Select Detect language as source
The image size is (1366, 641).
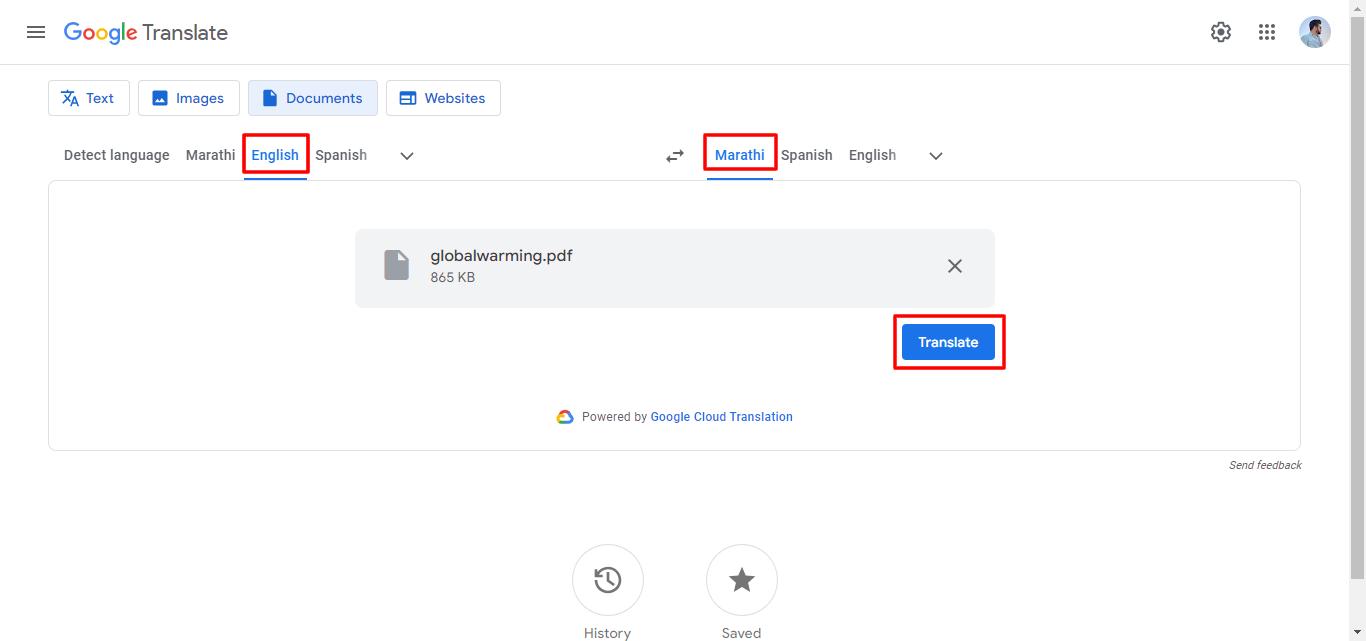116,155
